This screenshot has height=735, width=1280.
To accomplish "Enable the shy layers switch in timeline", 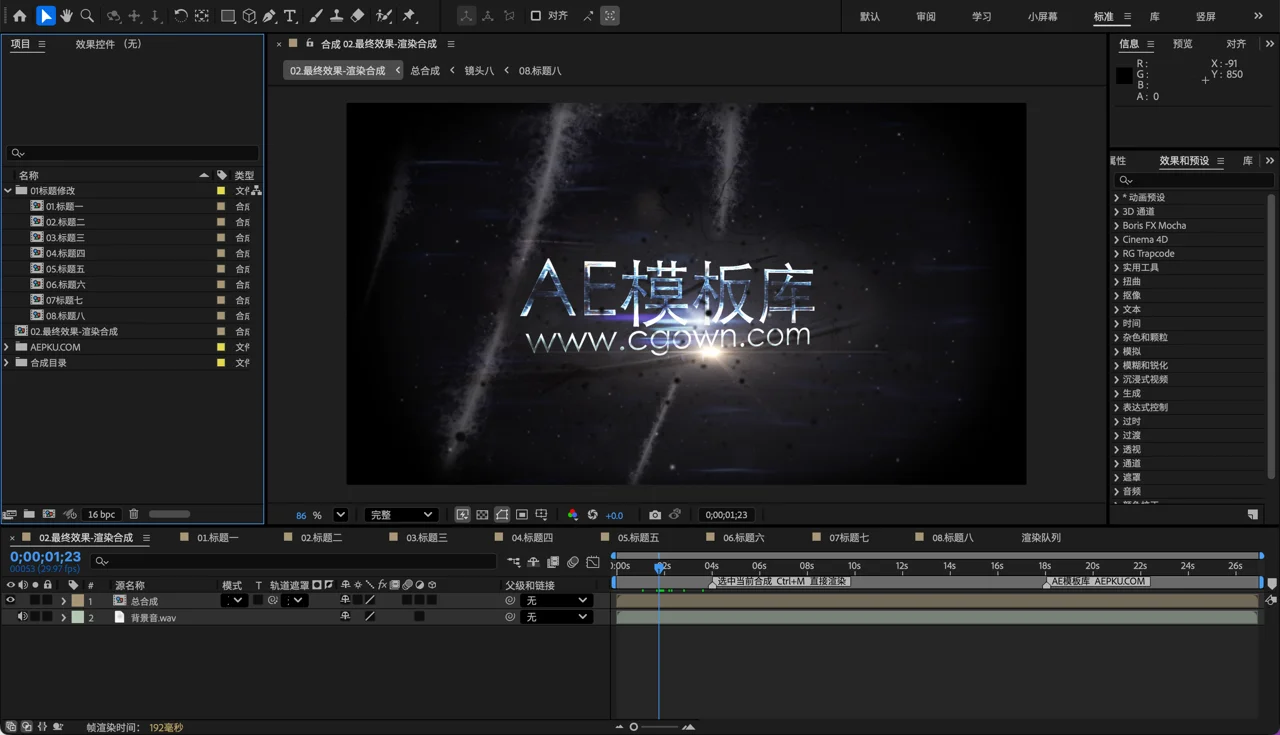I will coord(533,562).
